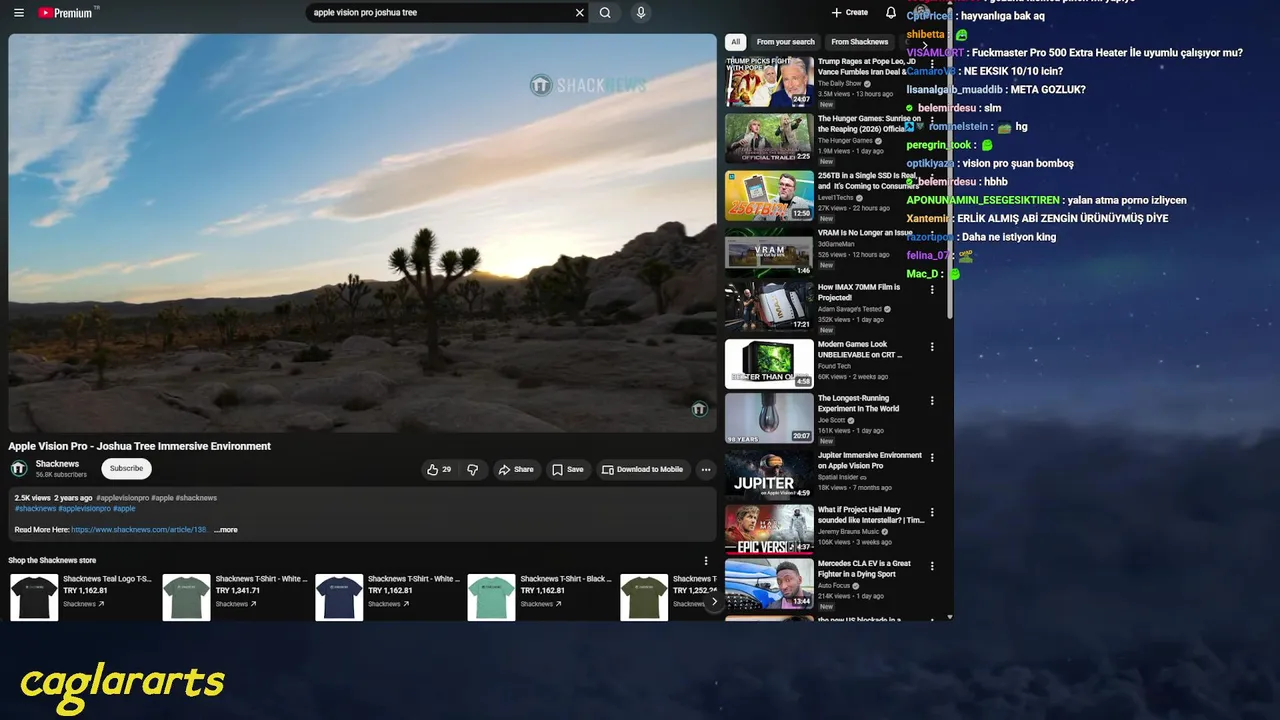Click the '2.5K views 2 years ago' text

(53, 498)
